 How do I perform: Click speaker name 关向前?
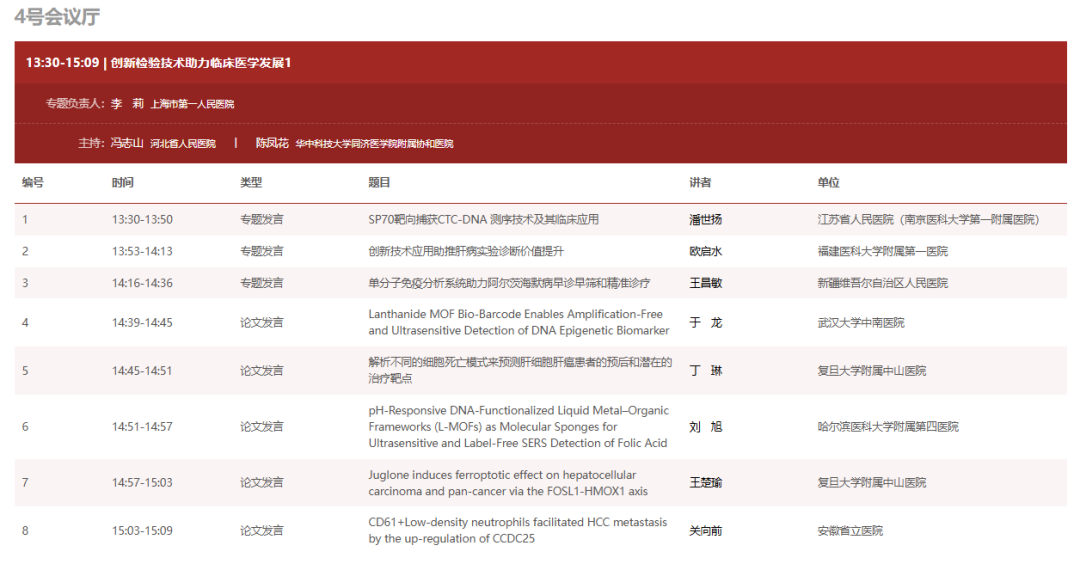coord(705,531)
